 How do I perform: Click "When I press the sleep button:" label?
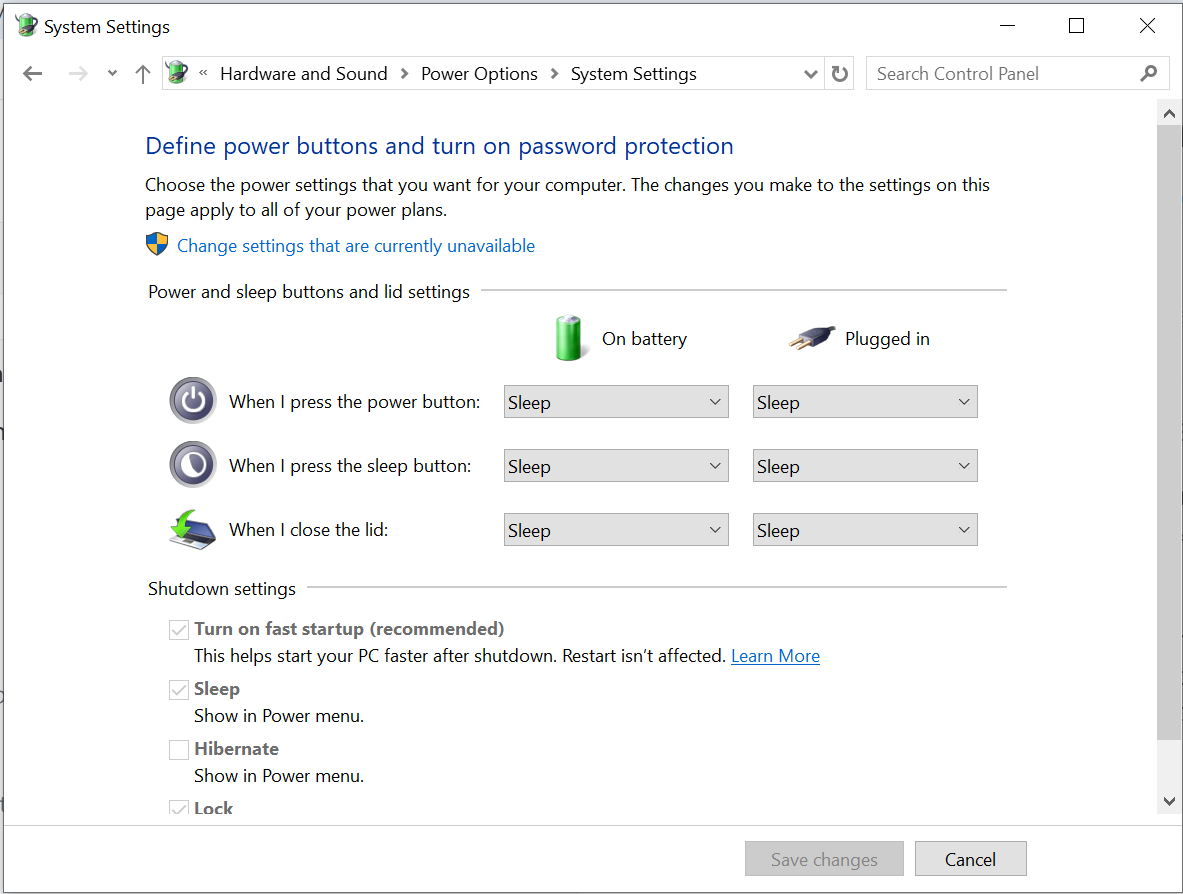pyautogui.click(x=350, y=465)
